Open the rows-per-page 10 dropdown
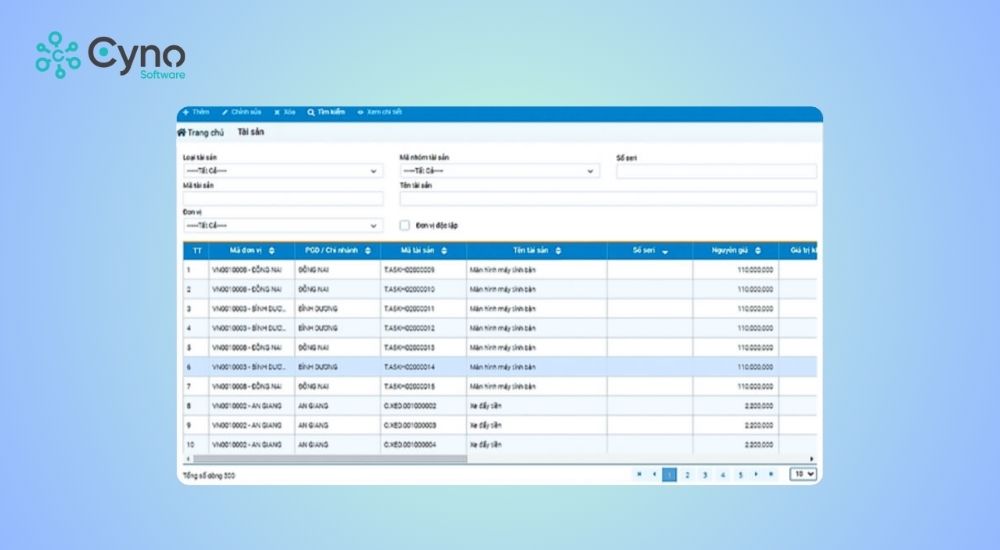This screenshot has height=550, width=1000. tap(803, 474)
